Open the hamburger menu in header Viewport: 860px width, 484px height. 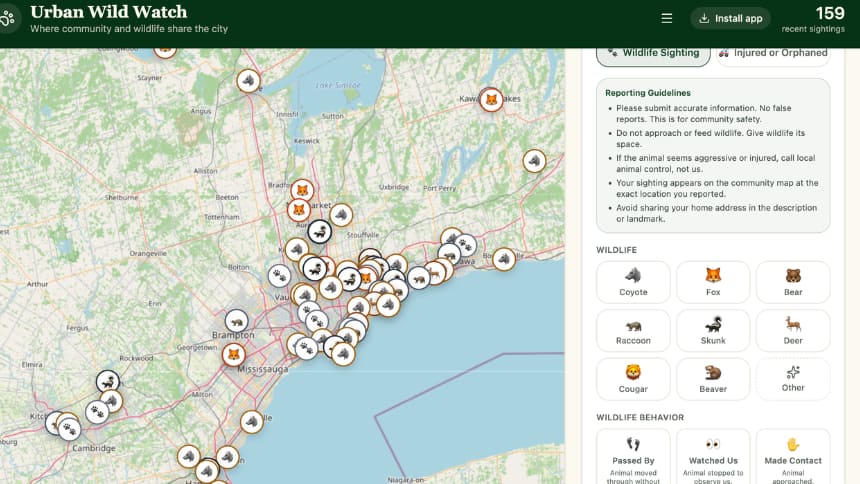point(666,19)
